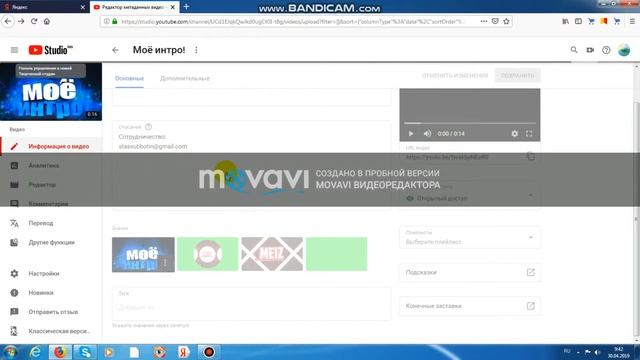Open Firefox library icon
640x360 pixels.
(x=565, y=21)
